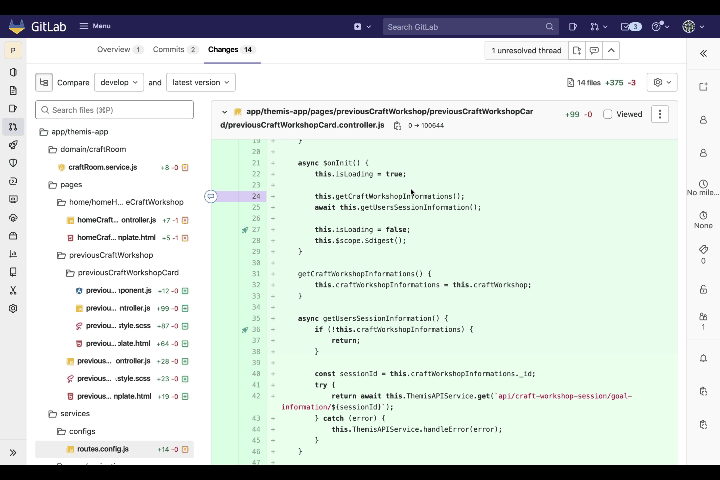This screenshot has height=480, width=720.
Task: Open the project Settings gear sidebar icon
Action: click(x=13, y=308)
